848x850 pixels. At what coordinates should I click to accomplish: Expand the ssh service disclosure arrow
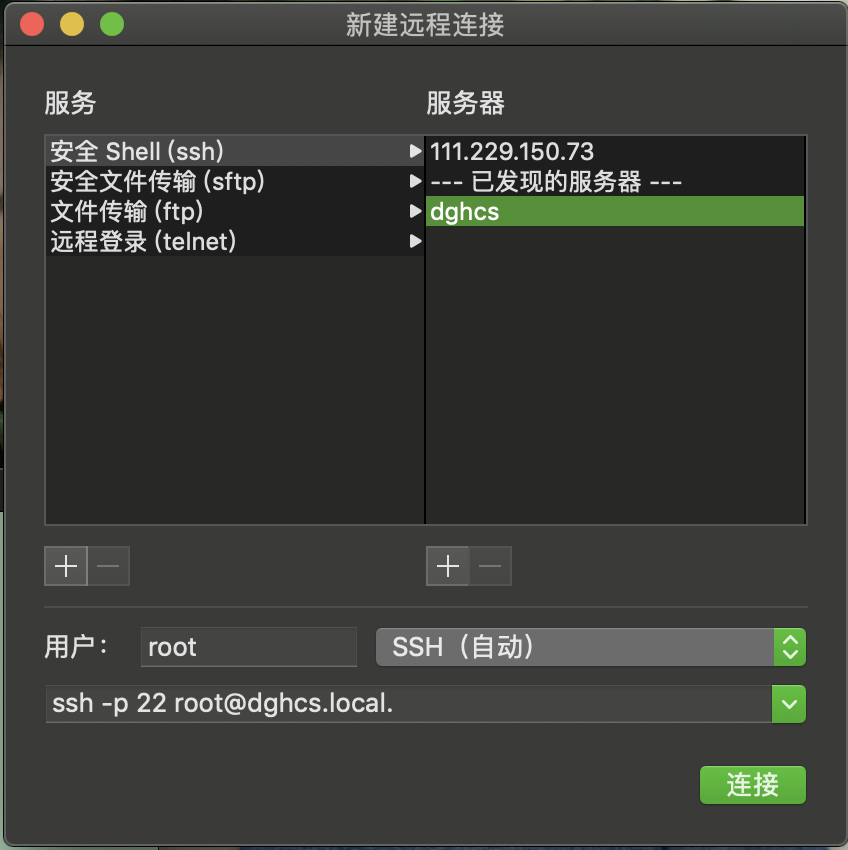[x=415, y=152]
